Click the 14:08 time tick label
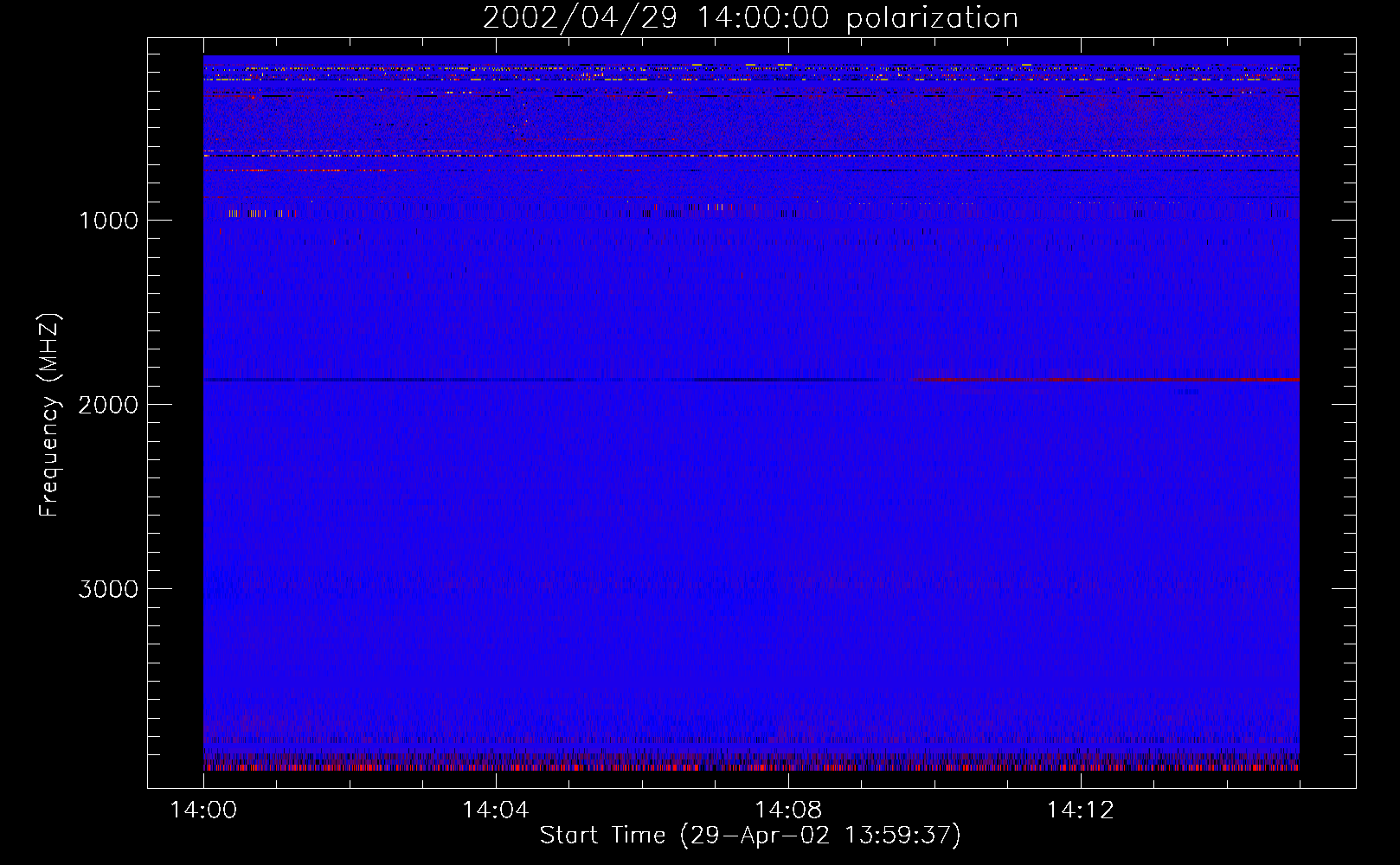1400x865 pixels. click(x=788, y=811)
